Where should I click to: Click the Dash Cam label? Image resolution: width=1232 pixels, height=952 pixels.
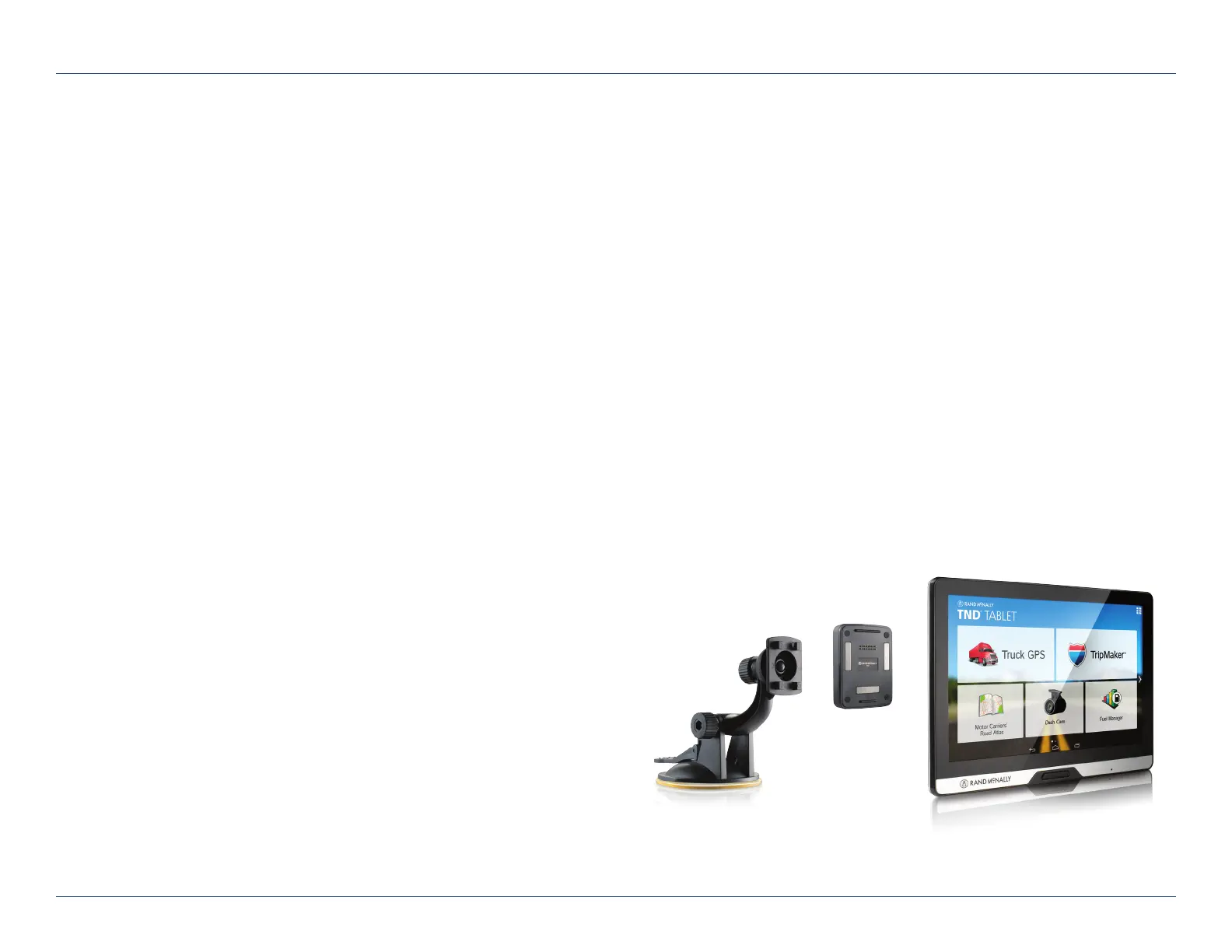(1055, 722)
